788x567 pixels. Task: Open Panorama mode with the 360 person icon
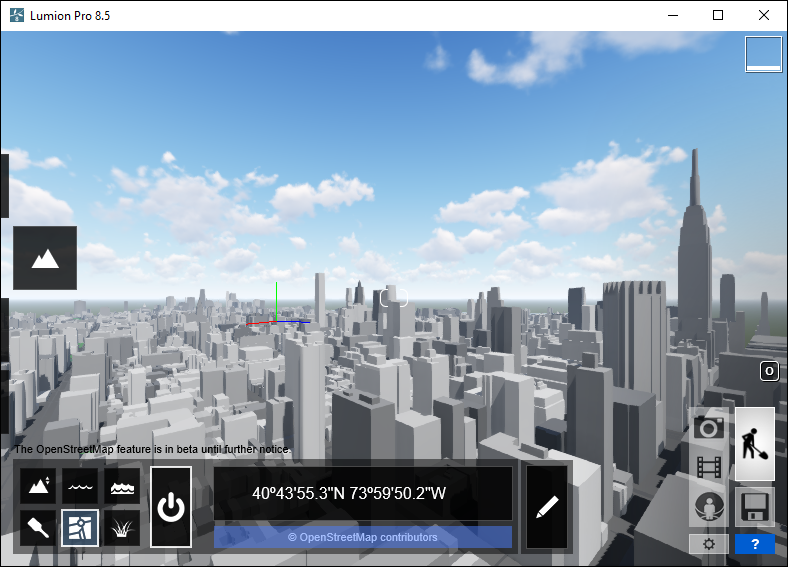coord(709,507)
